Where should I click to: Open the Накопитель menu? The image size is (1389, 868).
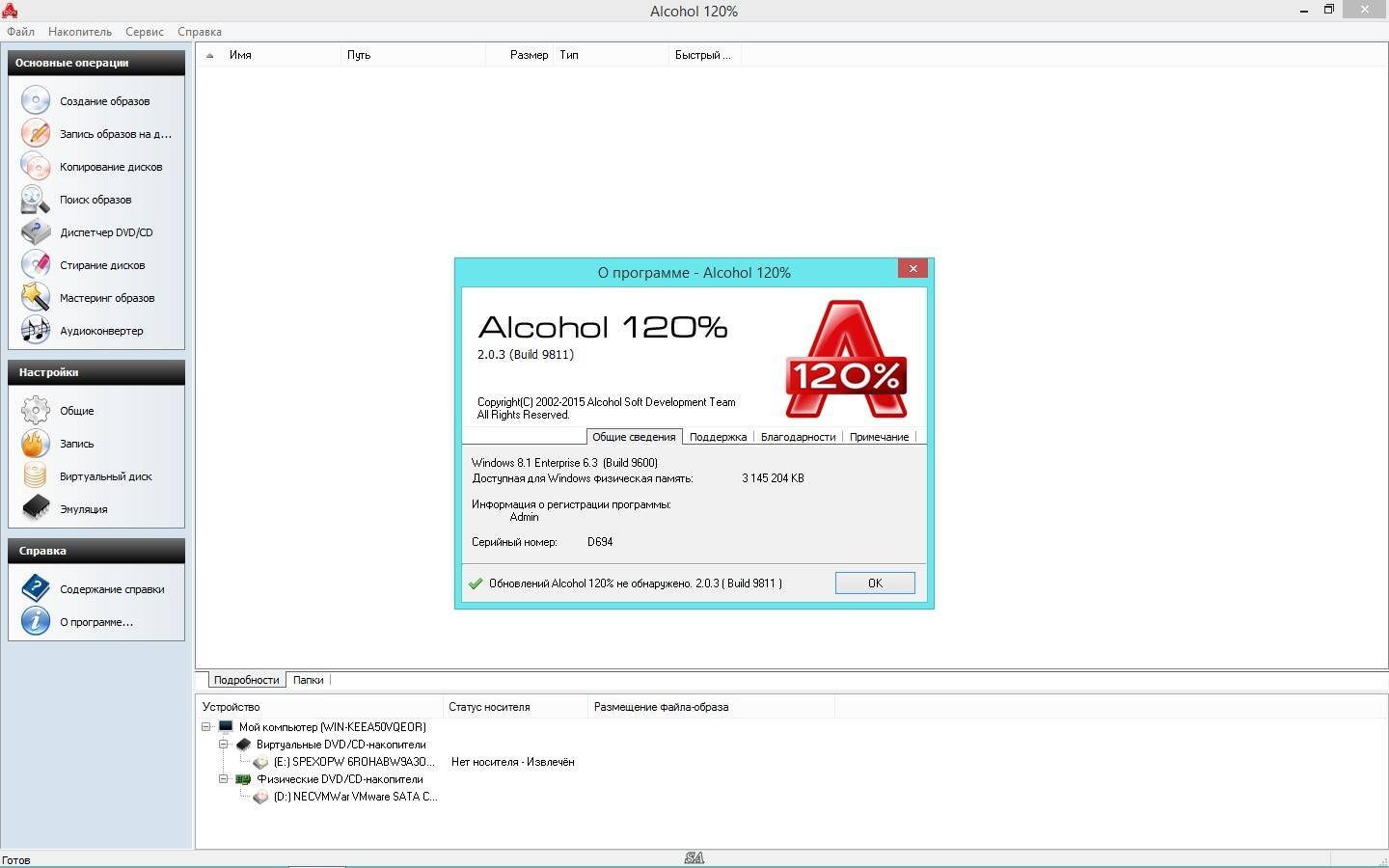(80, 32)
